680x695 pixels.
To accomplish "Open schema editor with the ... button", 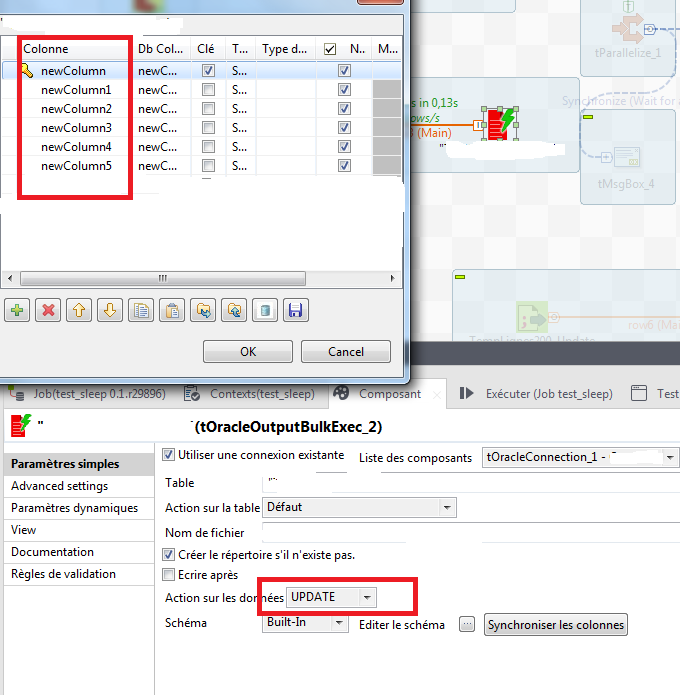I will click(x=466, y=624).
